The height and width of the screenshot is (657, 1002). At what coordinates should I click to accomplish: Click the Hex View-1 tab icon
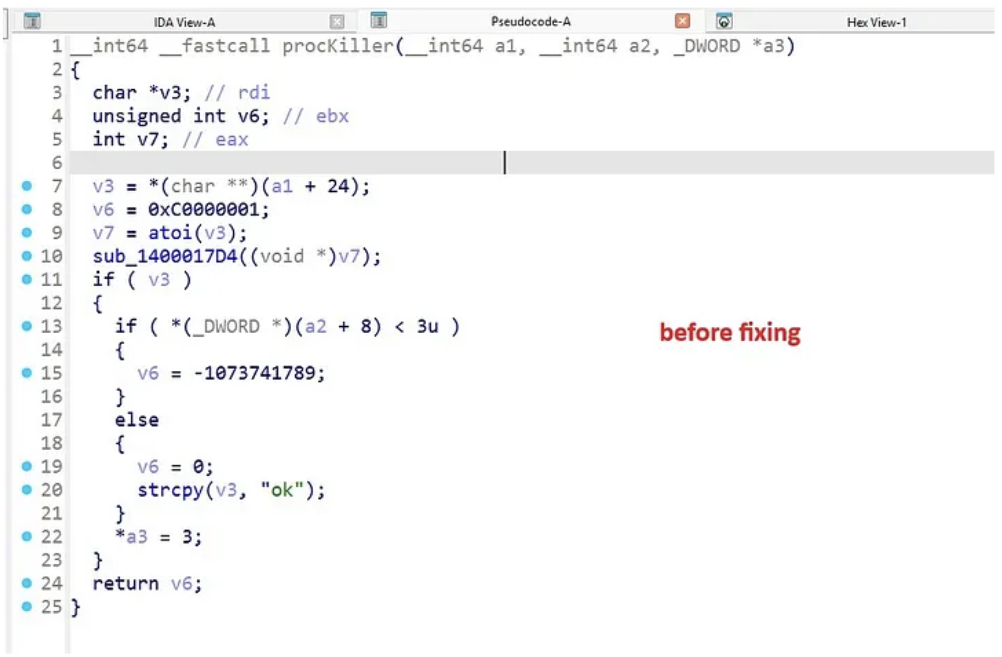tap(725, 21)
